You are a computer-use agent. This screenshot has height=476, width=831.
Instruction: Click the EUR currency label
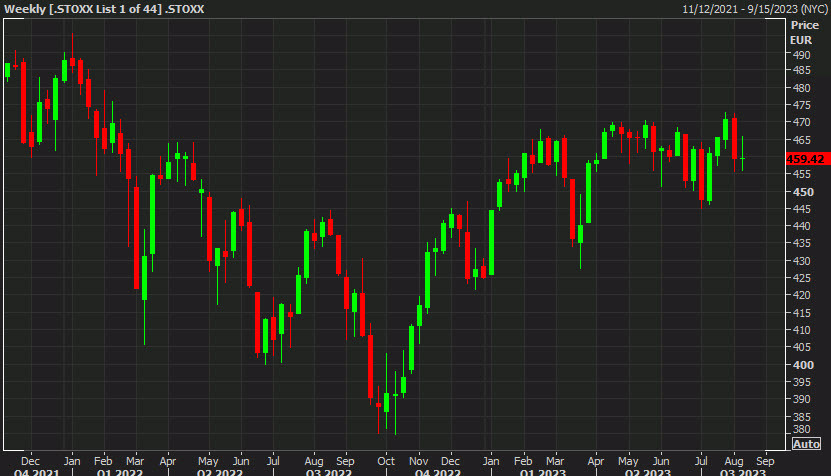coord(801,40)
